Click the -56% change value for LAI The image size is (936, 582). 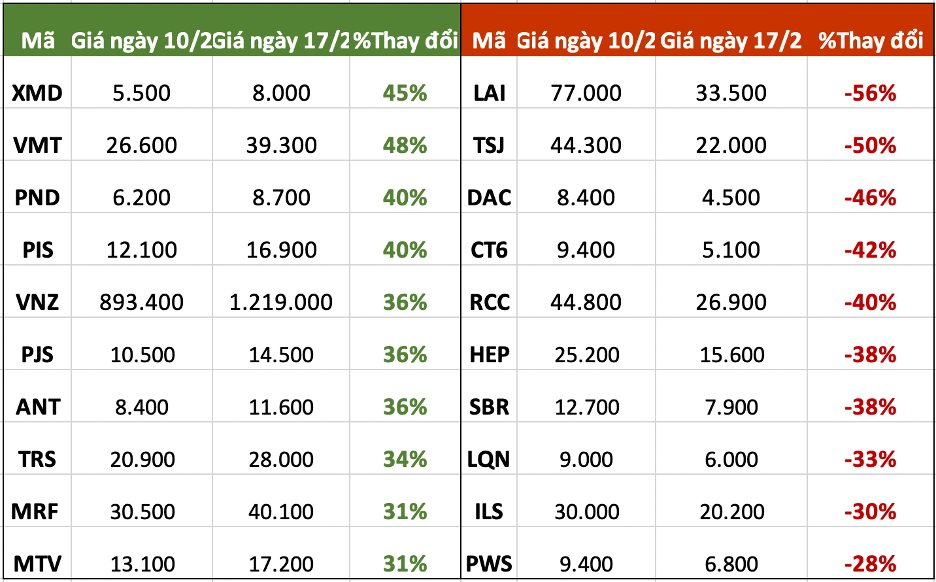point(869,93)
